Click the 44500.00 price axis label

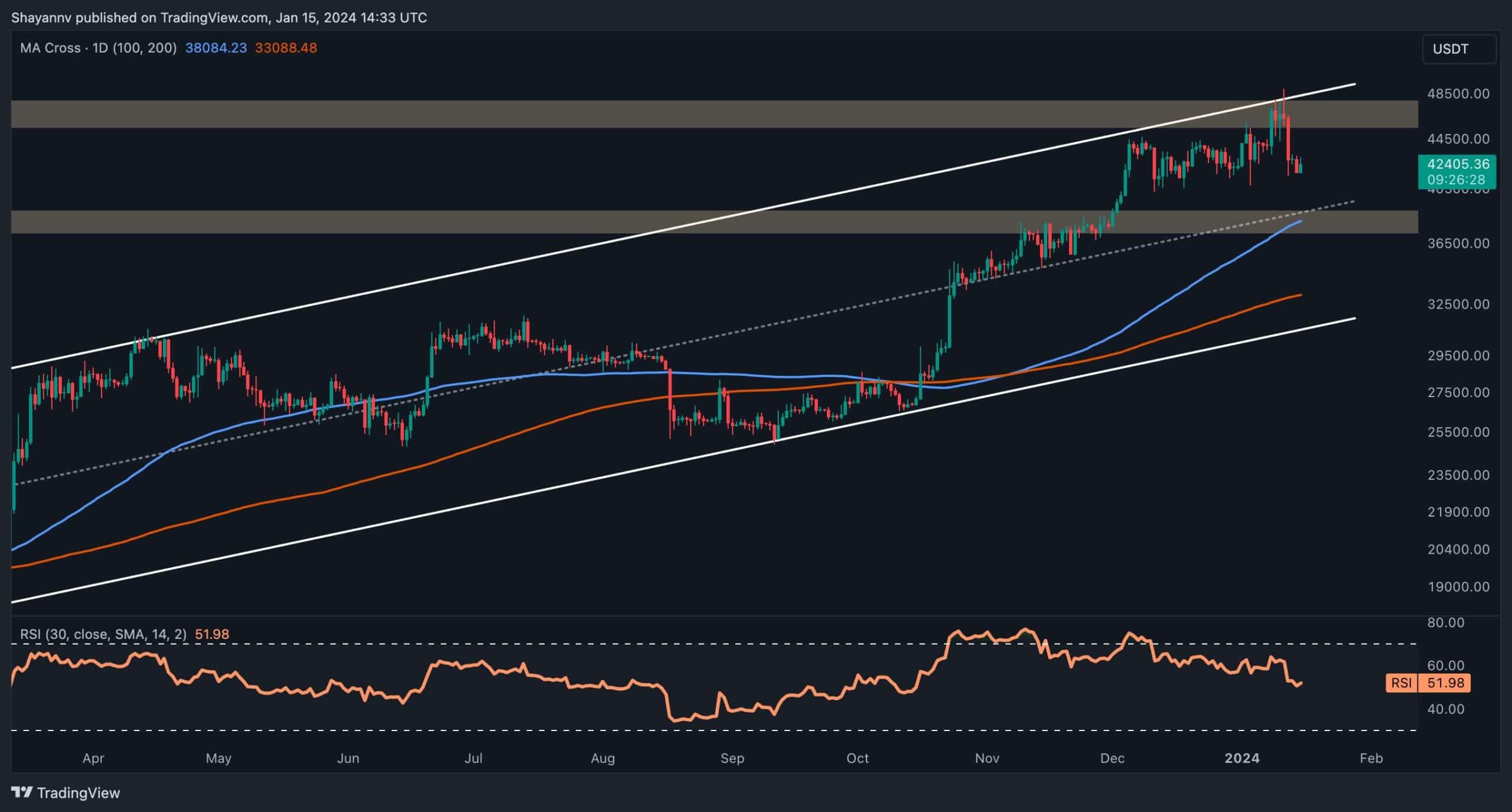[1458, 139]
